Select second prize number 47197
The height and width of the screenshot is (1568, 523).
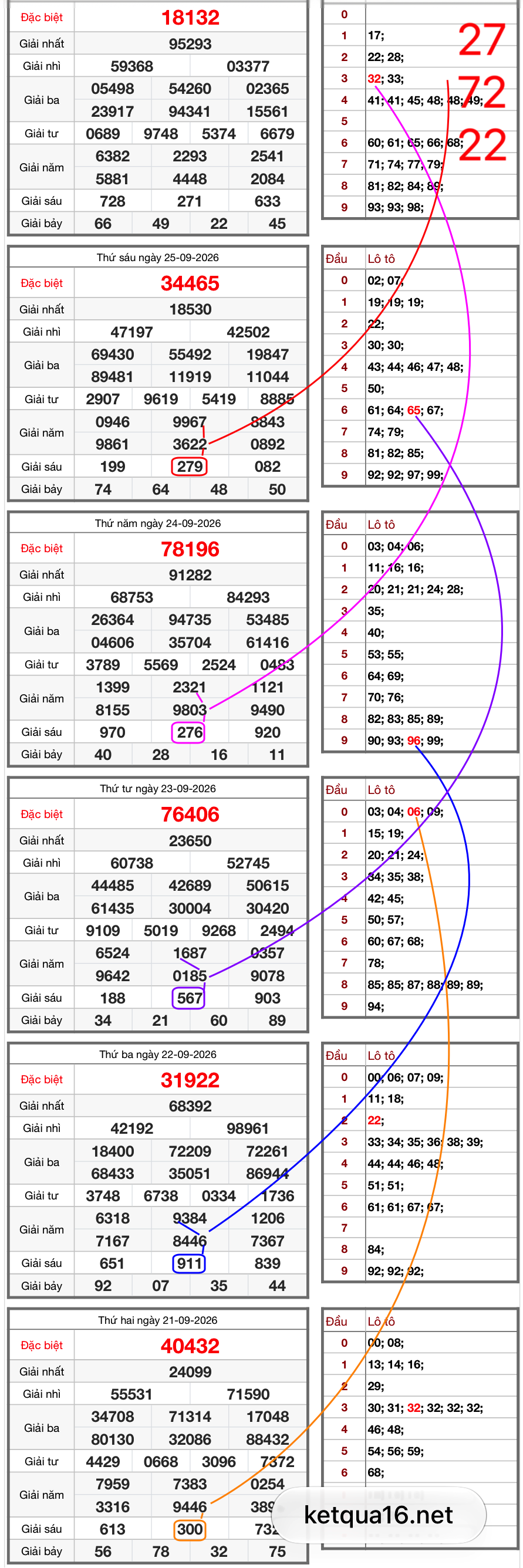[131, 332]
